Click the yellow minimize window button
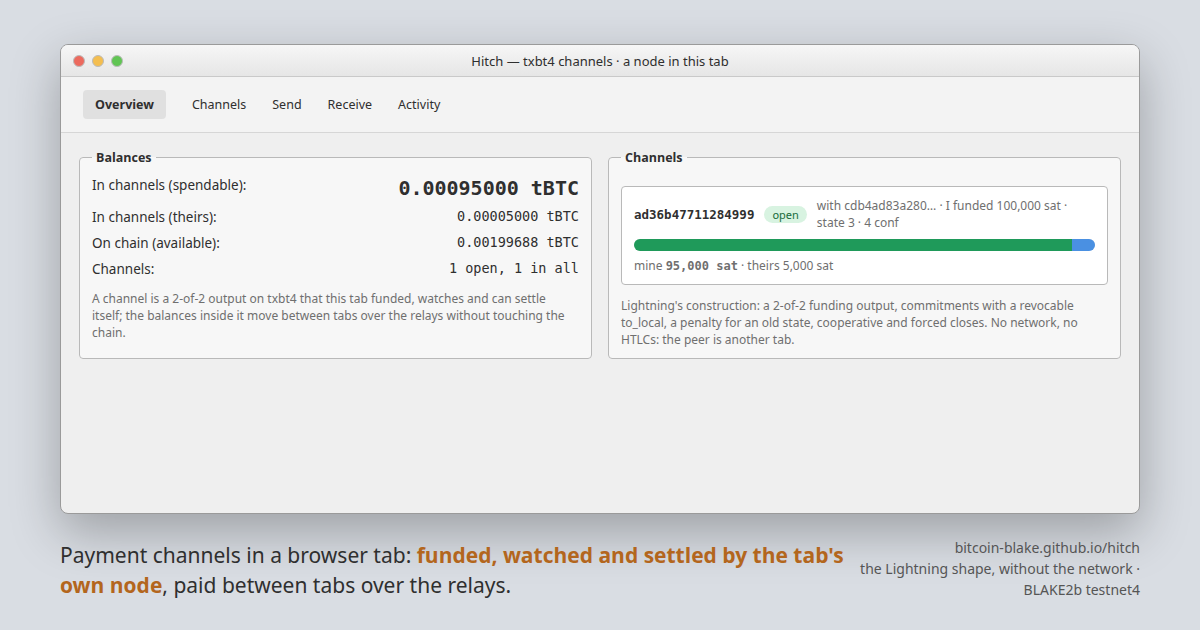 (x=98, y=61)
